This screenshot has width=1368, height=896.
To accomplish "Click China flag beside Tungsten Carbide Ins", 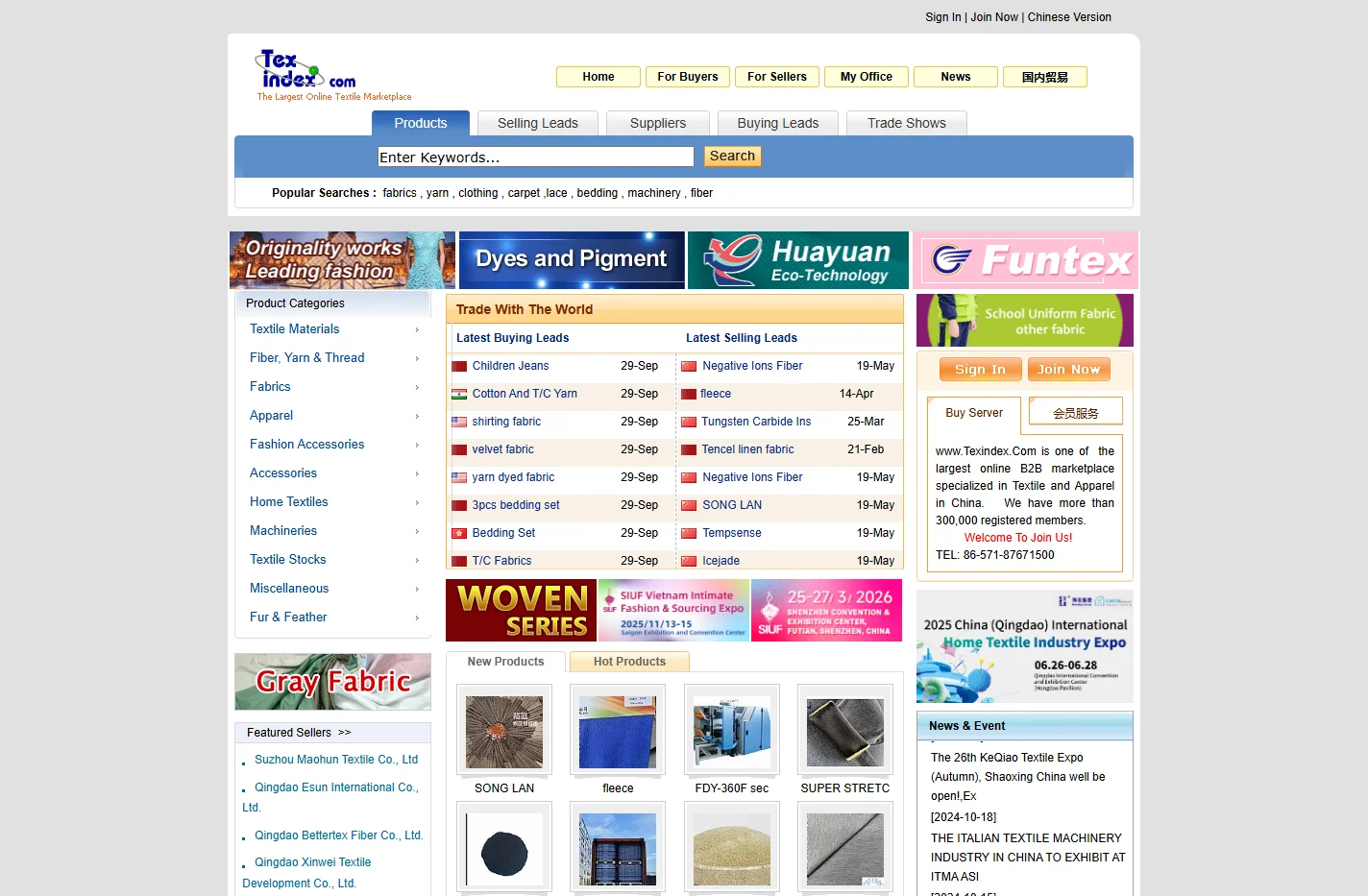I will tap(689, 423).
